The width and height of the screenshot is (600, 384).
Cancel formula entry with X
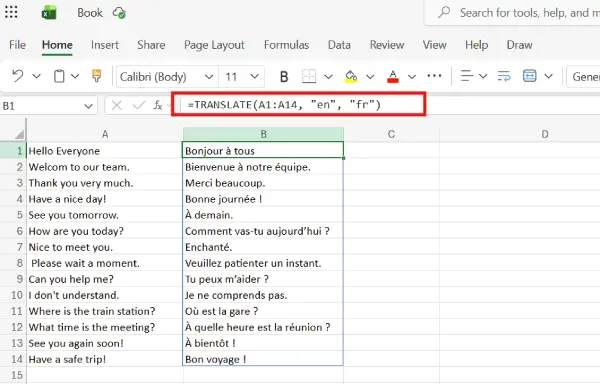click(x=117, y=105)
